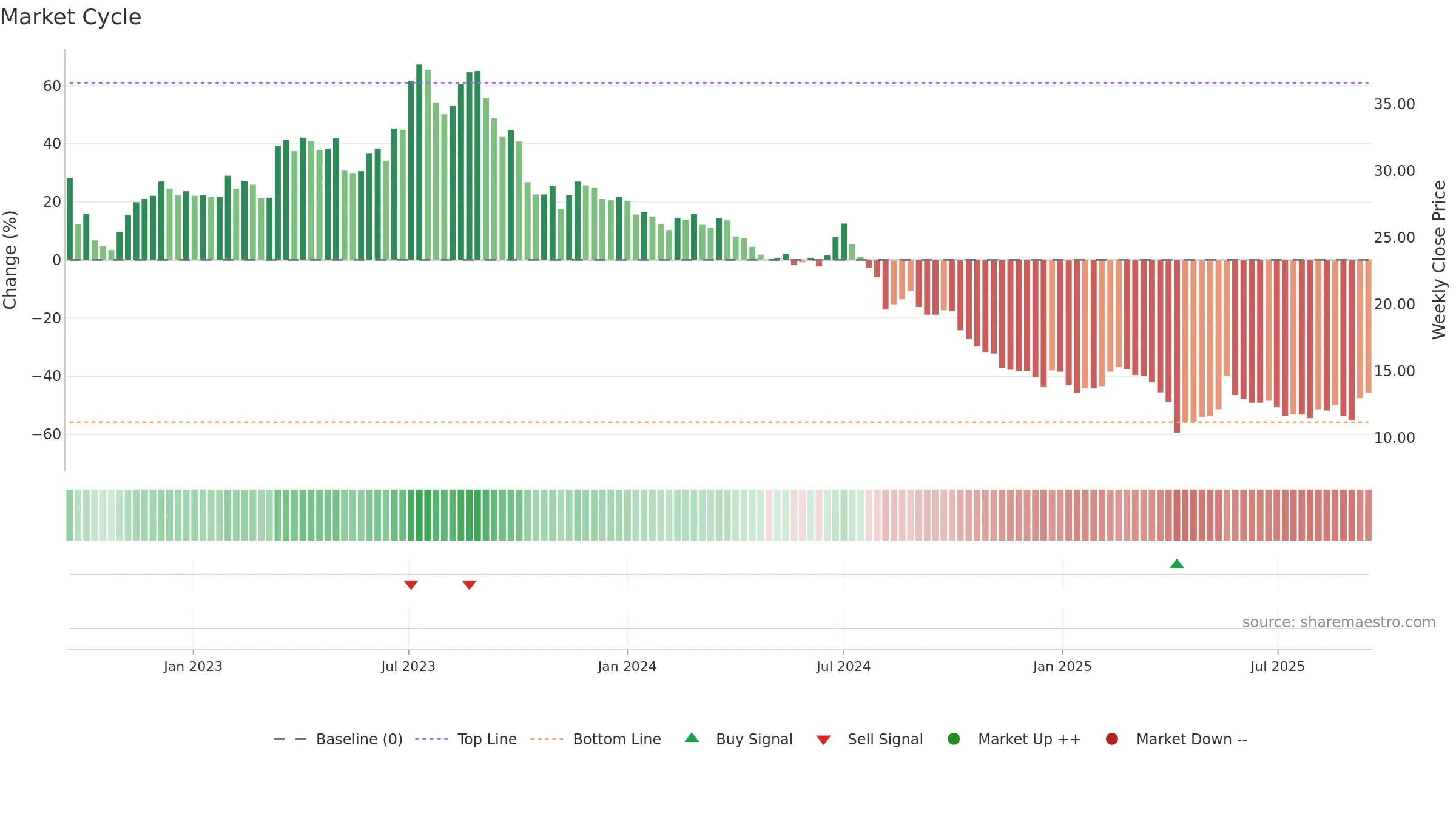The width and height of the screenshot is (1456, 819).
Task: Toggle the Bottom Line legend entry
Action: [x=596, y=739]
